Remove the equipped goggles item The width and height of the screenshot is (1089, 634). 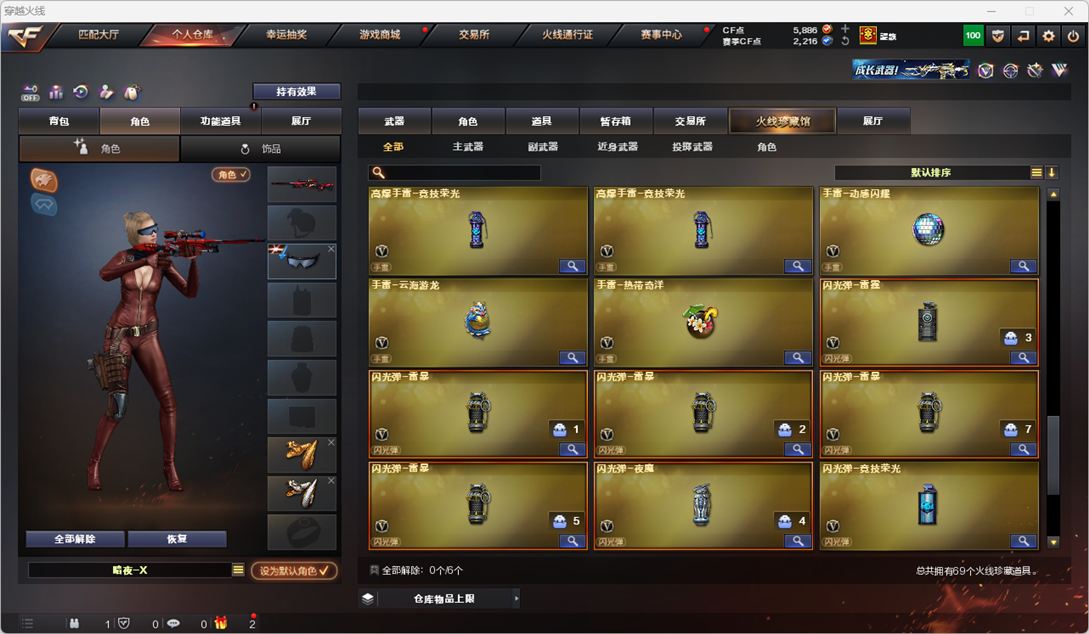tap(331, 249)
